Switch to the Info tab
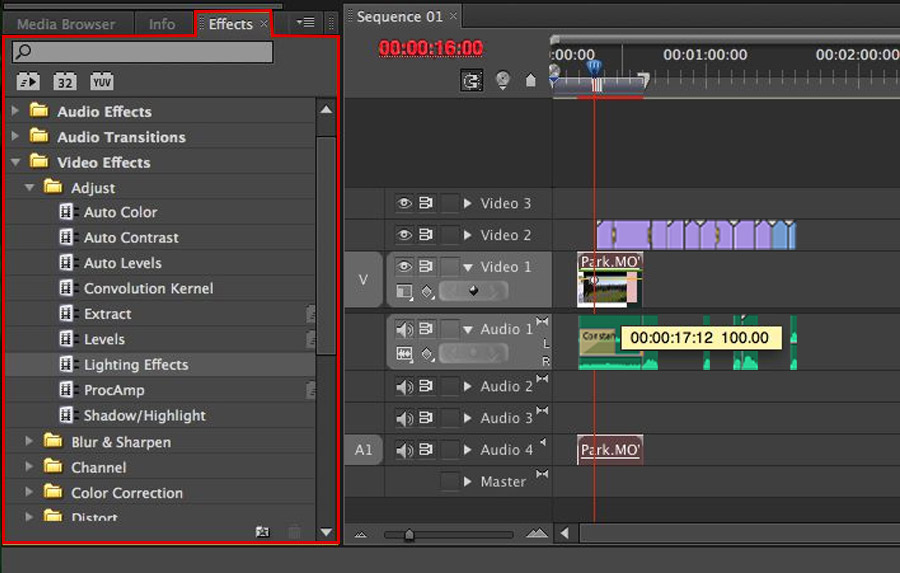The image size is (900, 573). click(x=162, y=24)
